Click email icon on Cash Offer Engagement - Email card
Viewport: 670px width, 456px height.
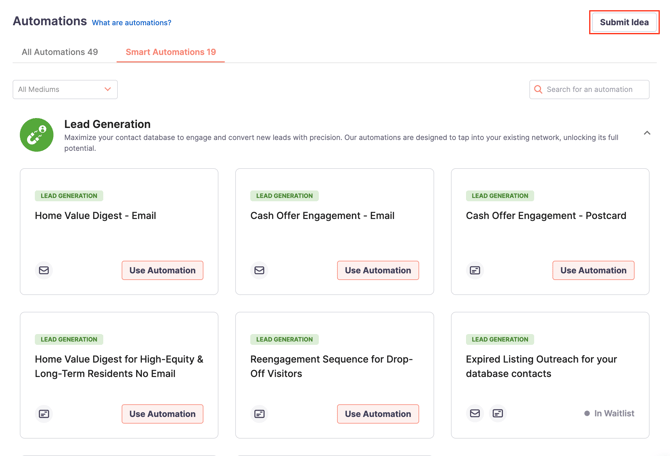[259, 270]
